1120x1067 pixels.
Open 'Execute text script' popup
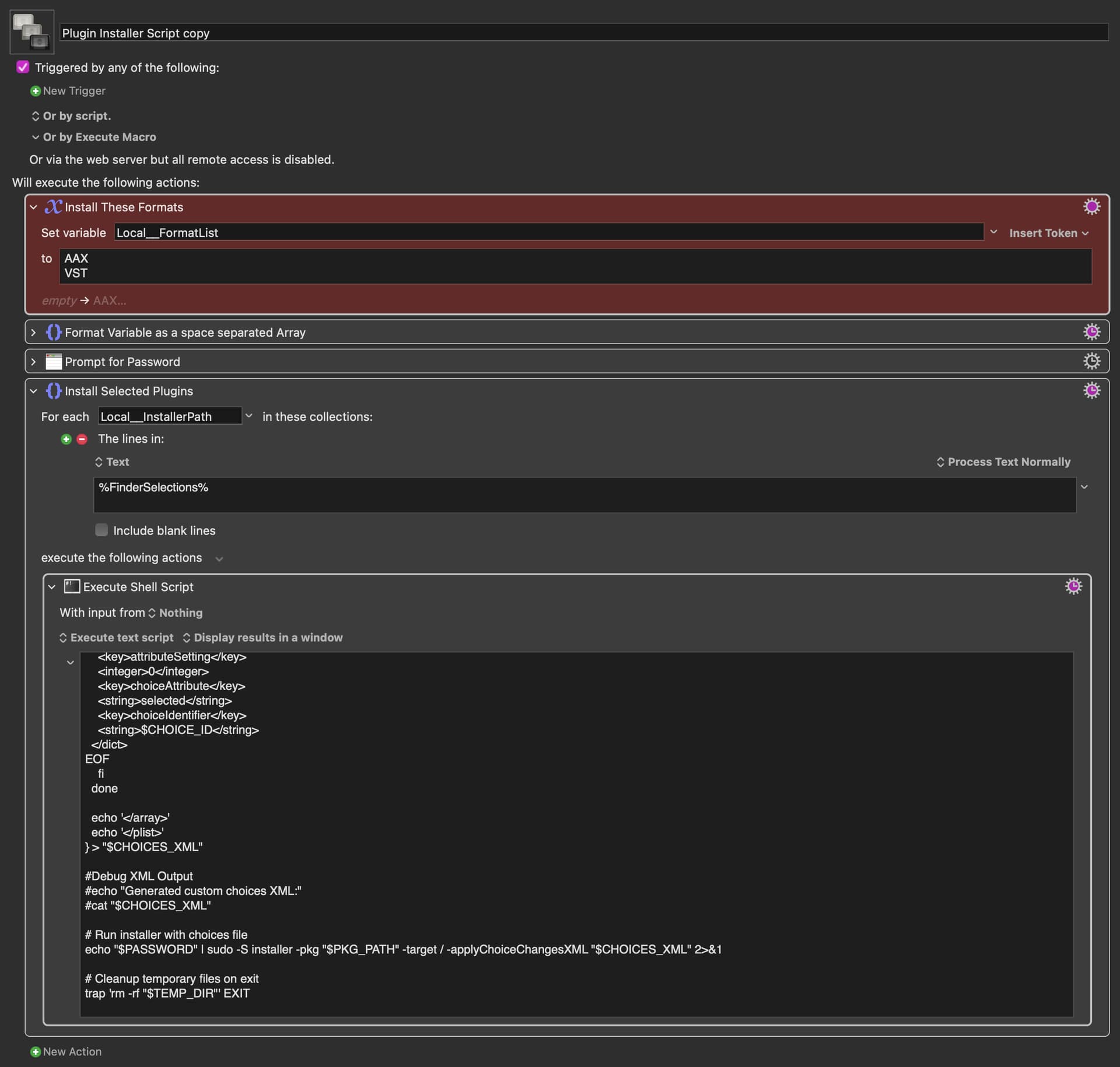pyautogui.click(x=117, y=638)
